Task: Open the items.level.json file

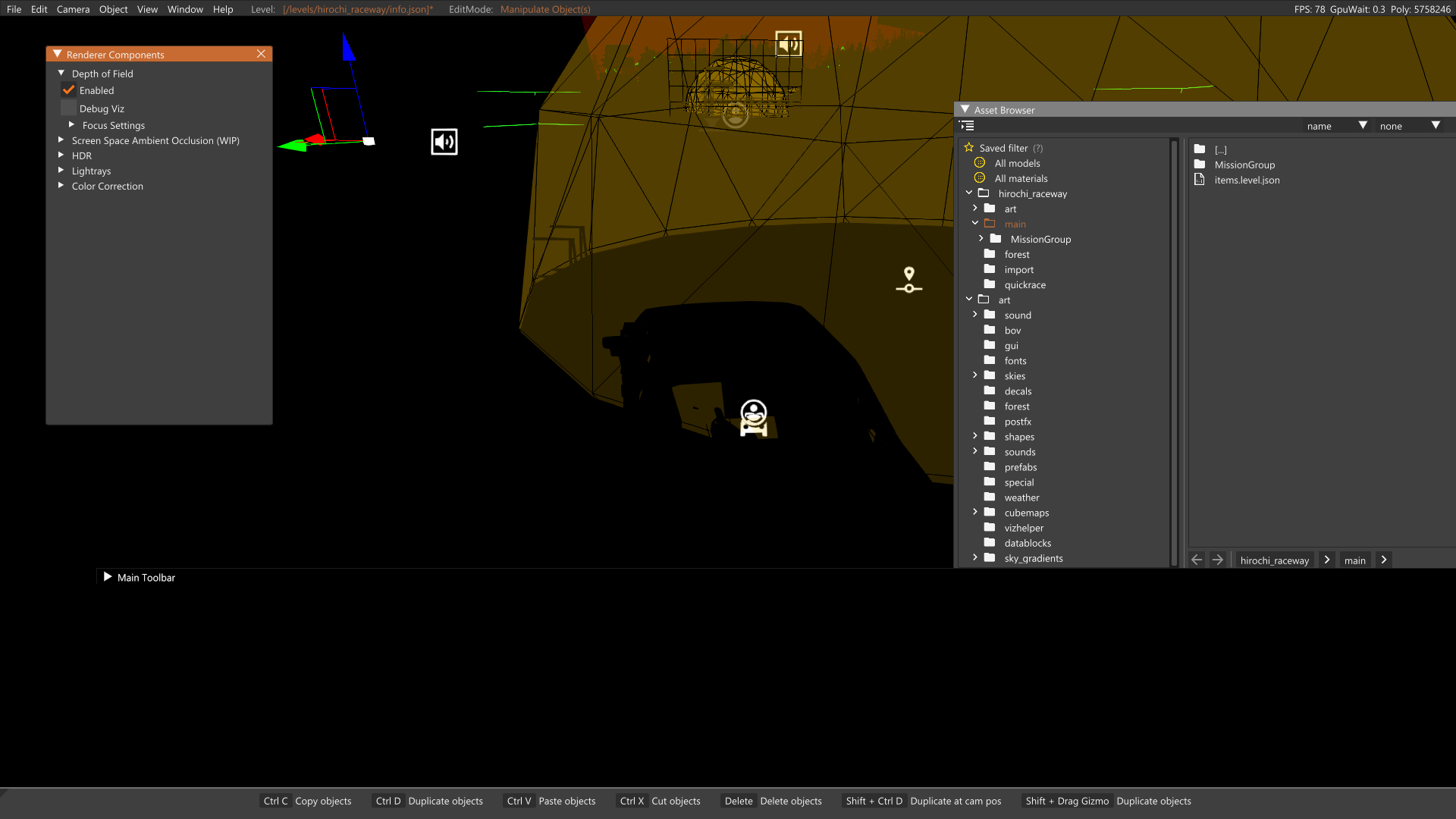Action: tap(1247, 180)
